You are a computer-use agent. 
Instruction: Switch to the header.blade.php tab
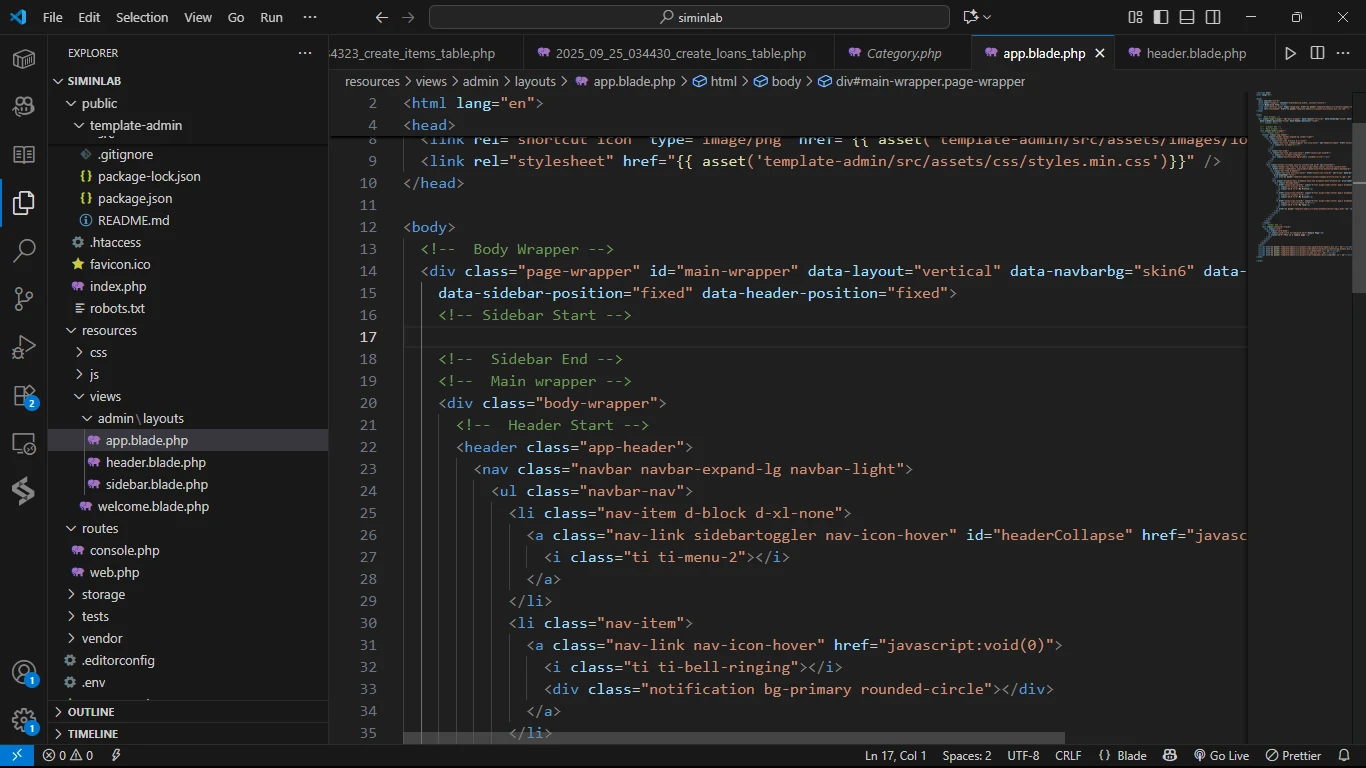1196,53
